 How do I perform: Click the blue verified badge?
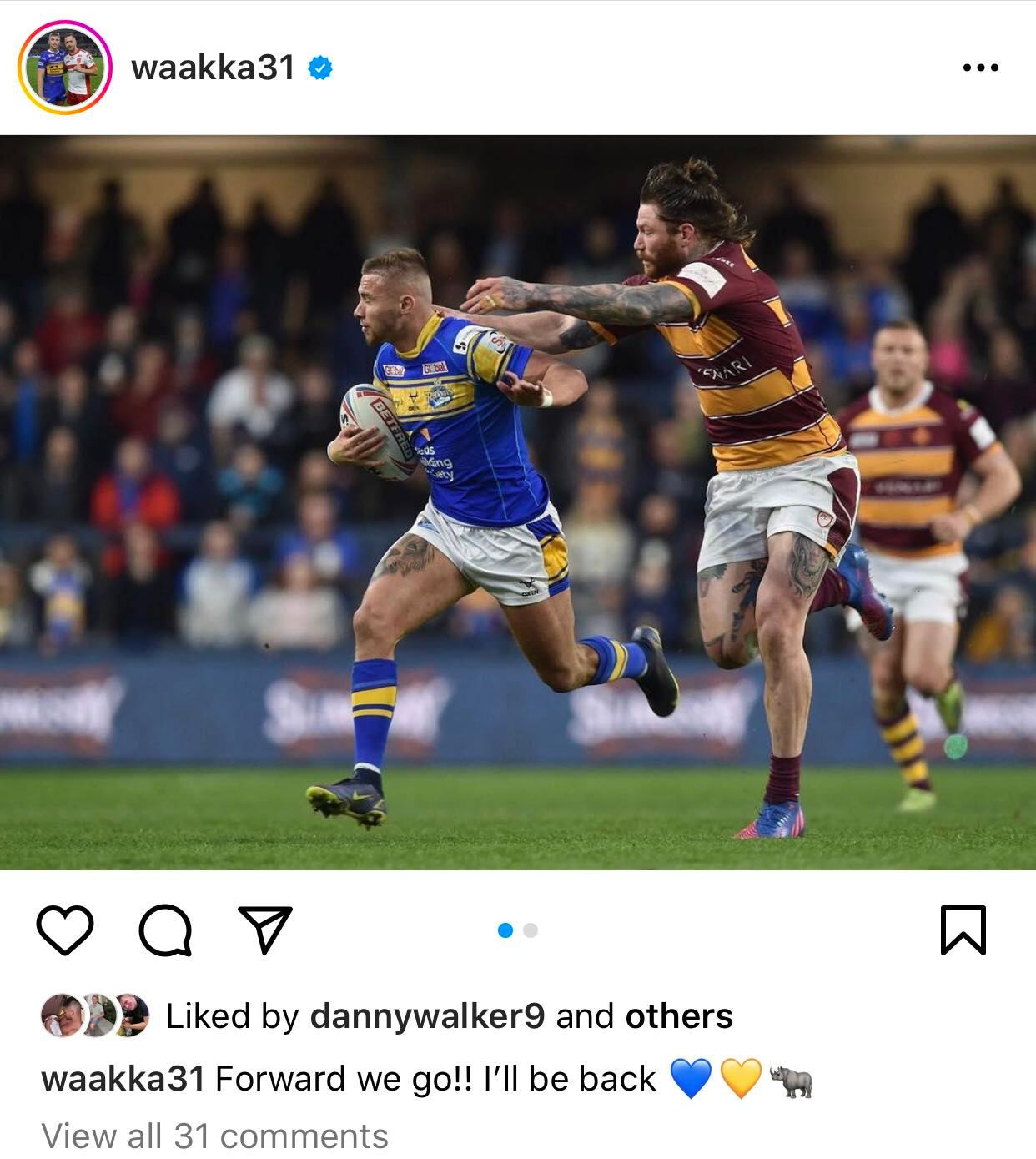(x=321, y=68)
